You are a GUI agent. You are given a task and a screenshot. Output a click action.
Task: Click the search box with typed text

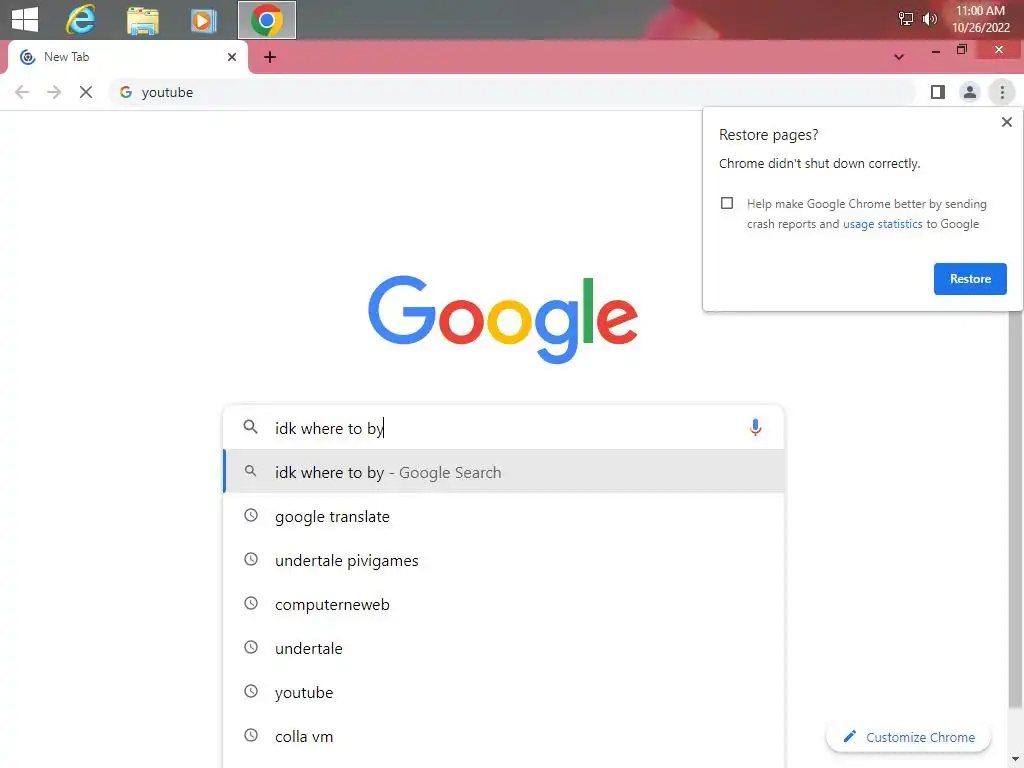503,428
